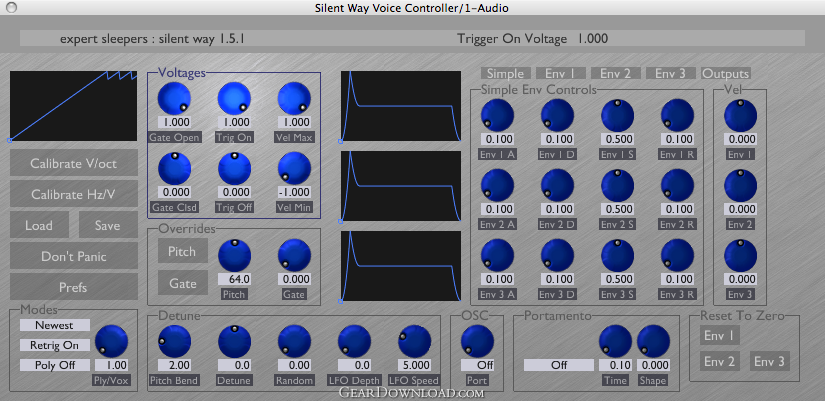Click the Trig Off voltage knob
Viewport: 825px width, 401px height.
[234, 168]
